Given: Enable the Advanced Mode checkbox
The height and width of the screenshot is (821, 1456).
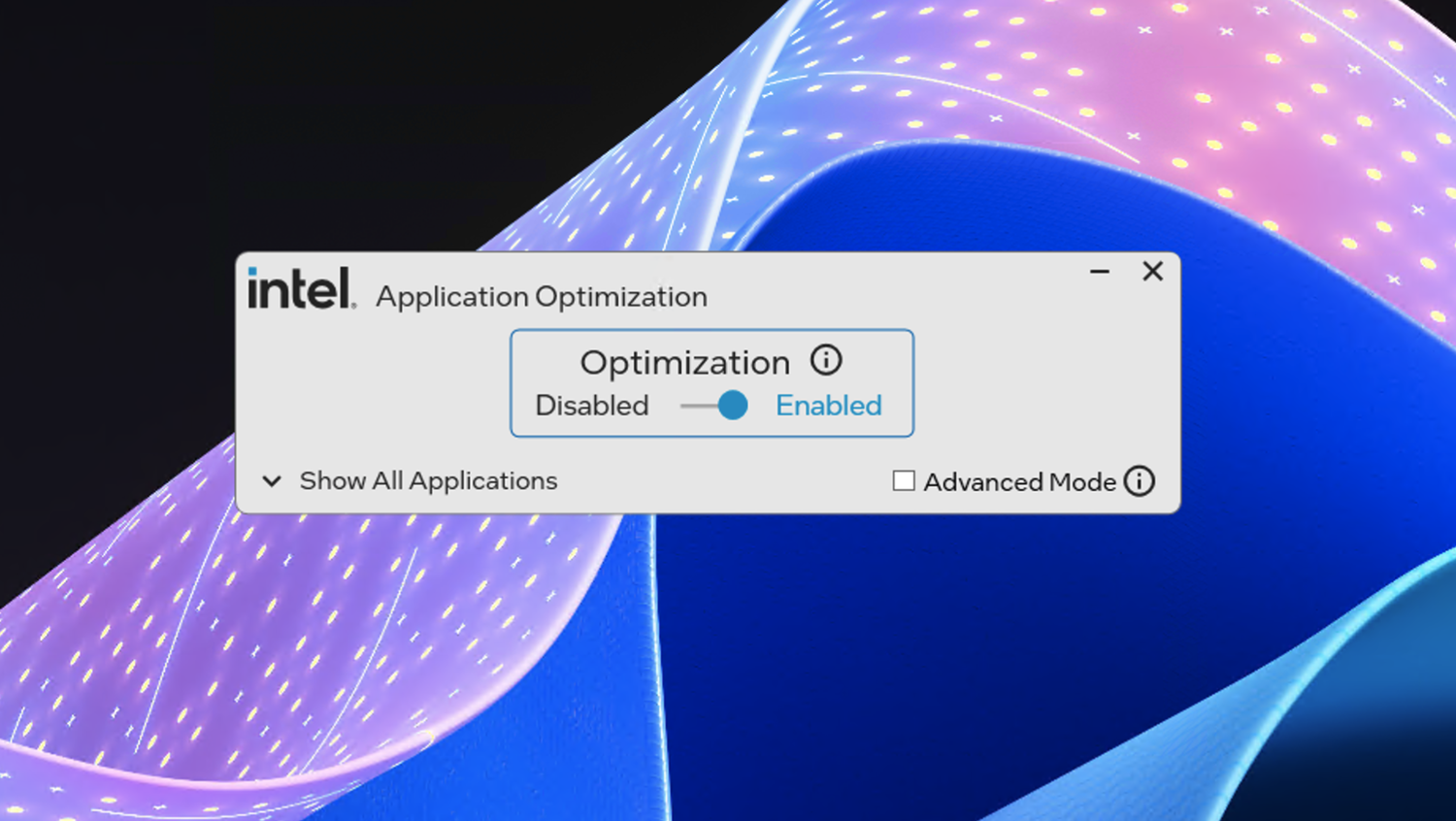Looking at the screenshot, I should (904, 480).
